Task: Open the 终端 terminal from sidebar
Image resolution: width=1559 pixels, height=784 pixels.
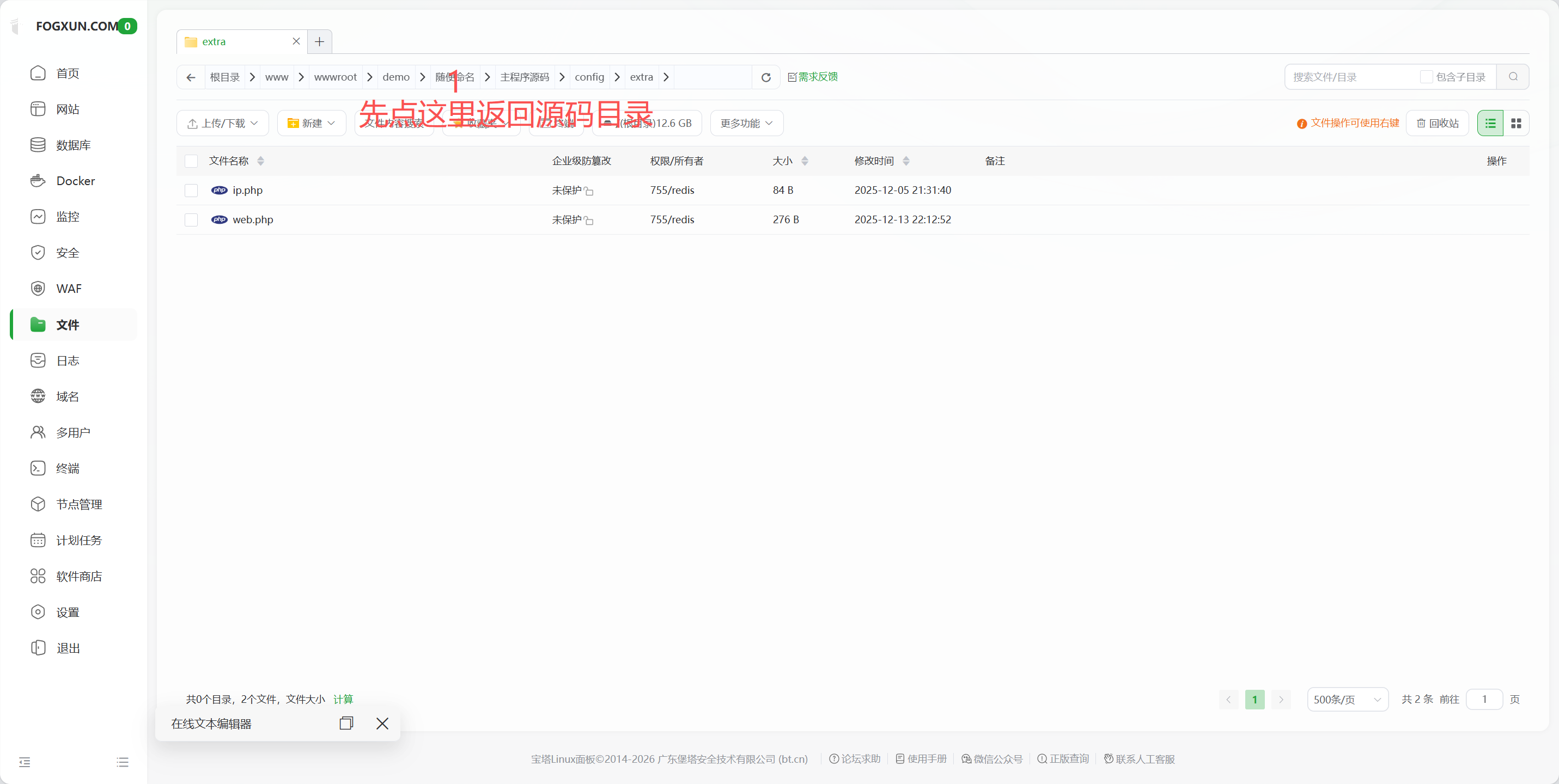Action: tap(67, 468)
